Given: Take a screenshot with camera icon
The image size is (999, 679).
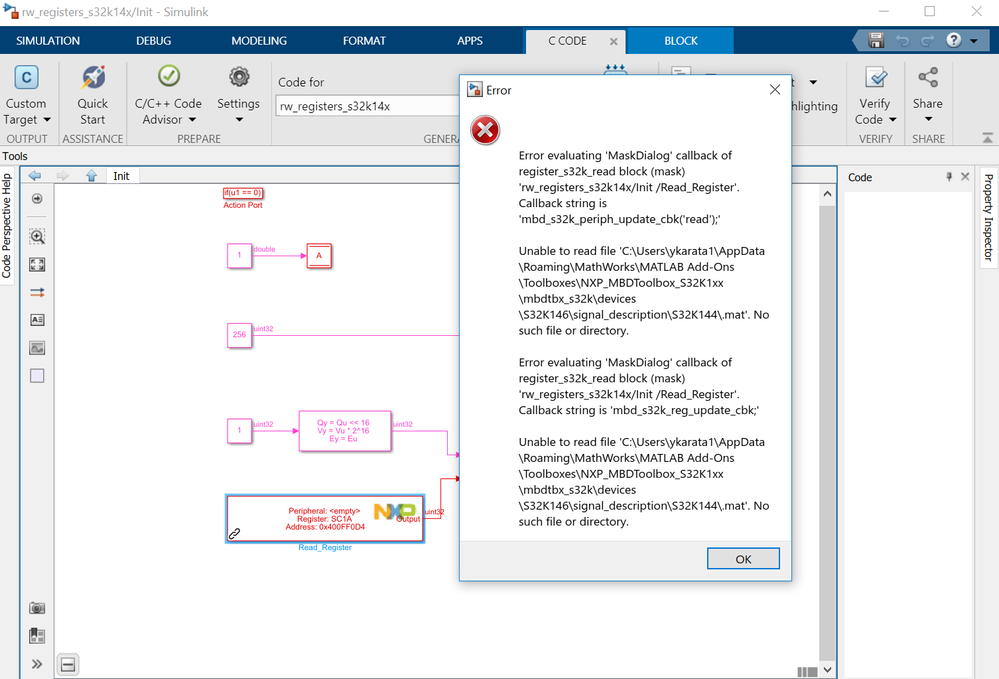Looking at the screenshot, I should click(x=37, y=608).
